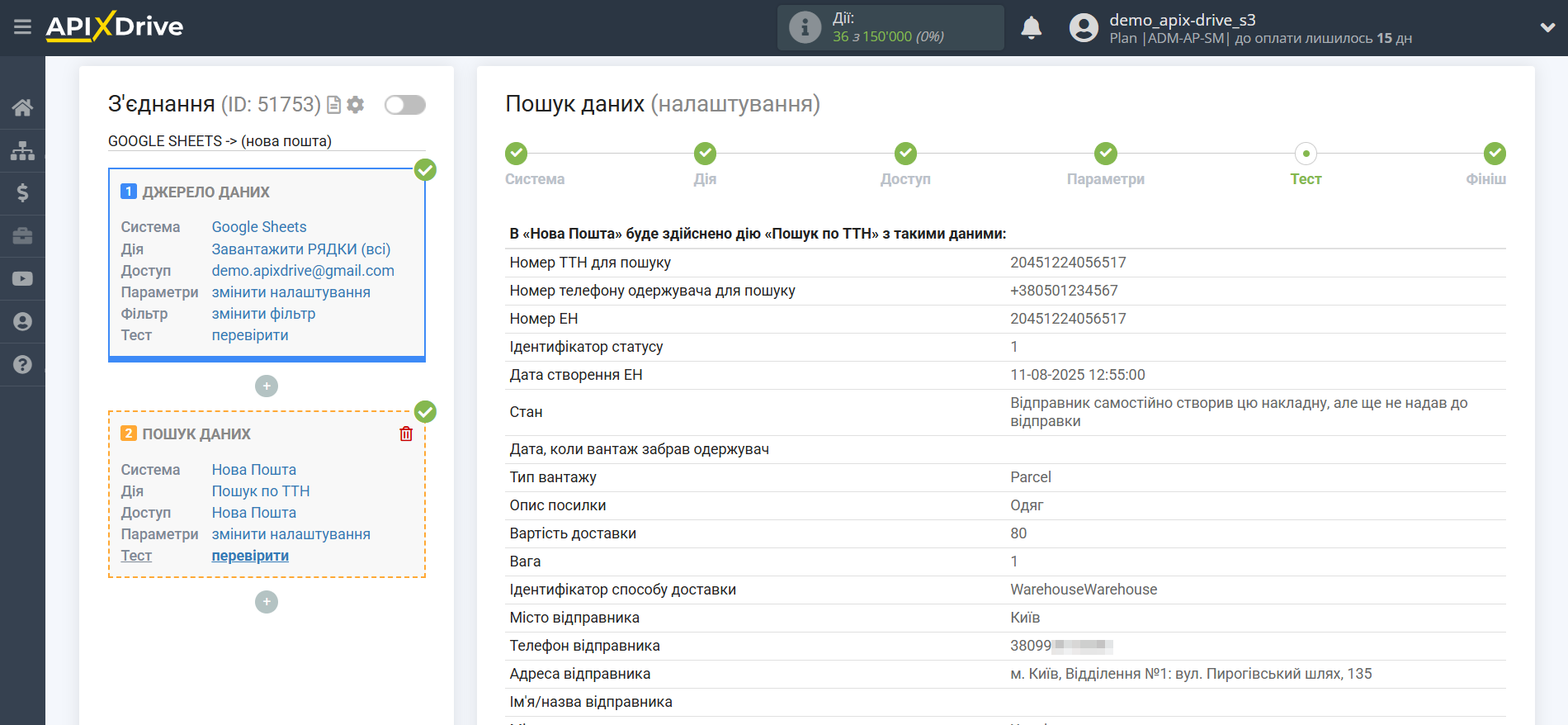The height and width of the screenshot is (725, 1568).
Task: Delete the data search block
Action: pyautogui.click(x=406, y=434)
